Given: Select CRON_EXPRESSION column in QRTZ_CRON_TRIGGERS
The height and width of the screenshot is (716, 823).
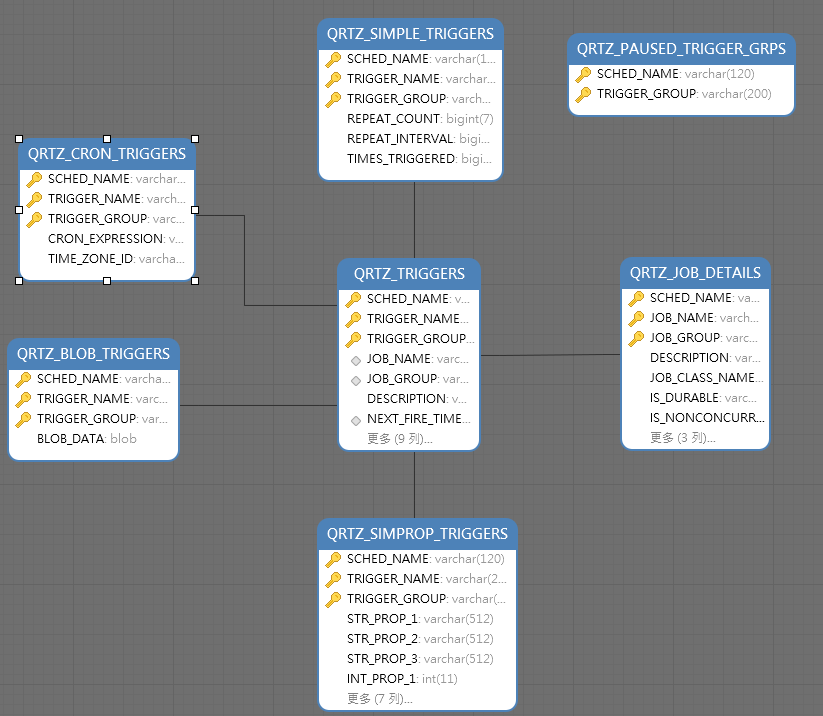Looking at the screenshot, I should [x=115, y=239].
